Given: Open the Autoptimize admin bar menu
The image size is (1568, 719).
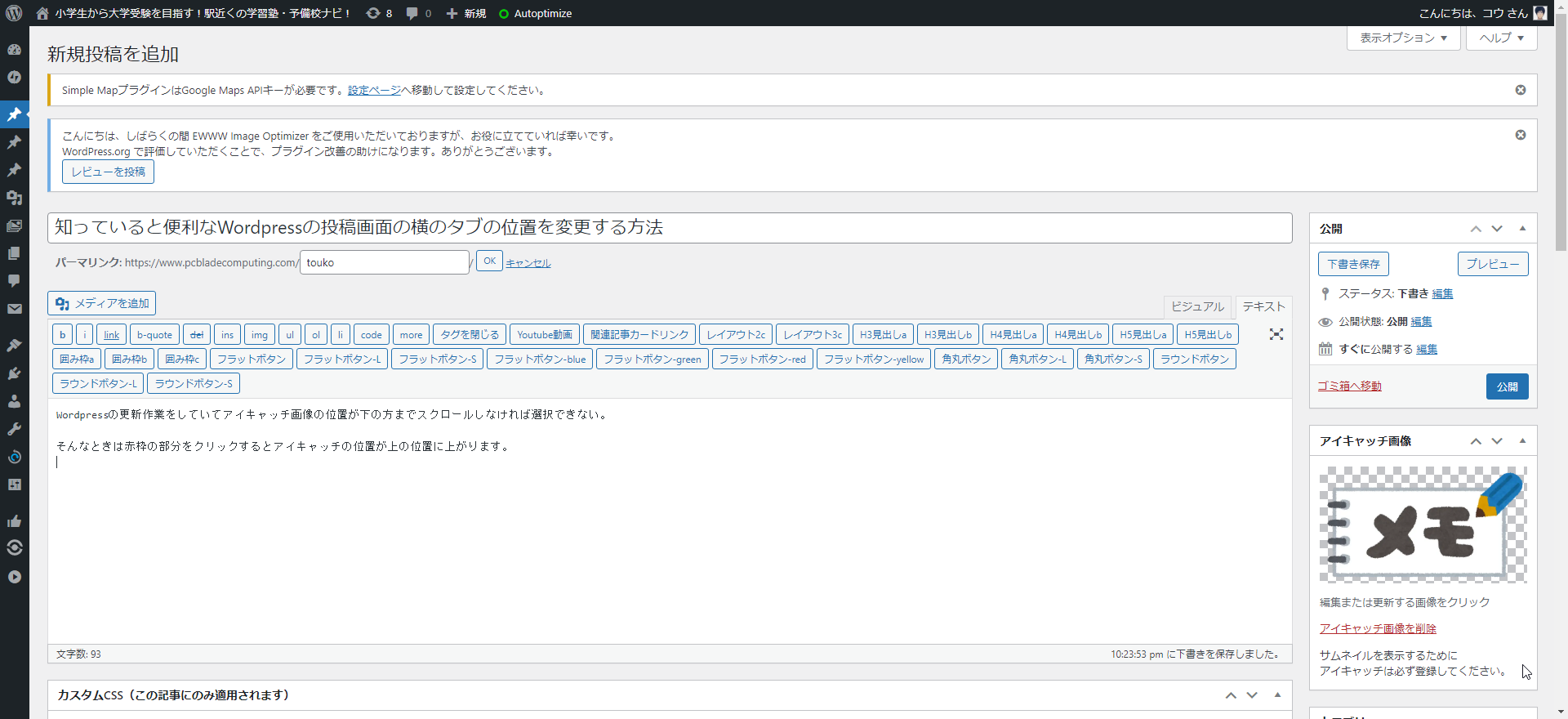Looking at the screenshot, I should [536, 13].
